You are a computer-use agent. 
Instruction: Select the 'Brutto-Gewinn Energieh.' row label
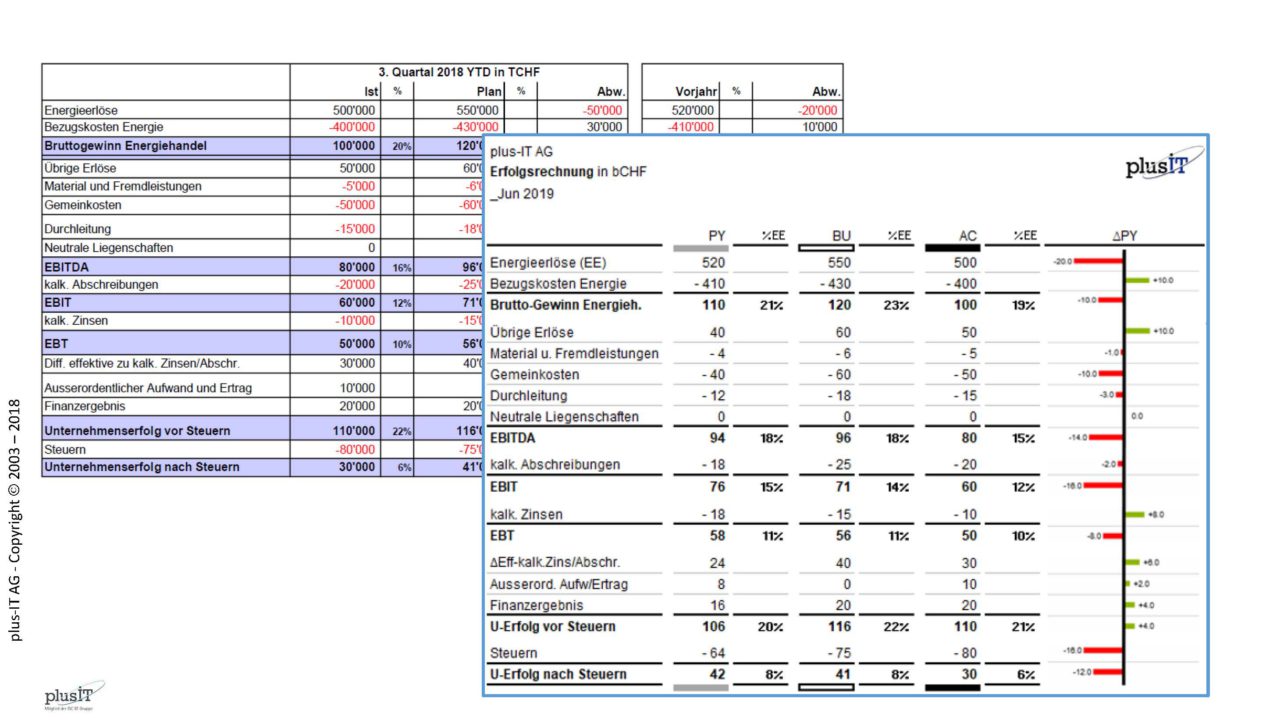(565, 304)
